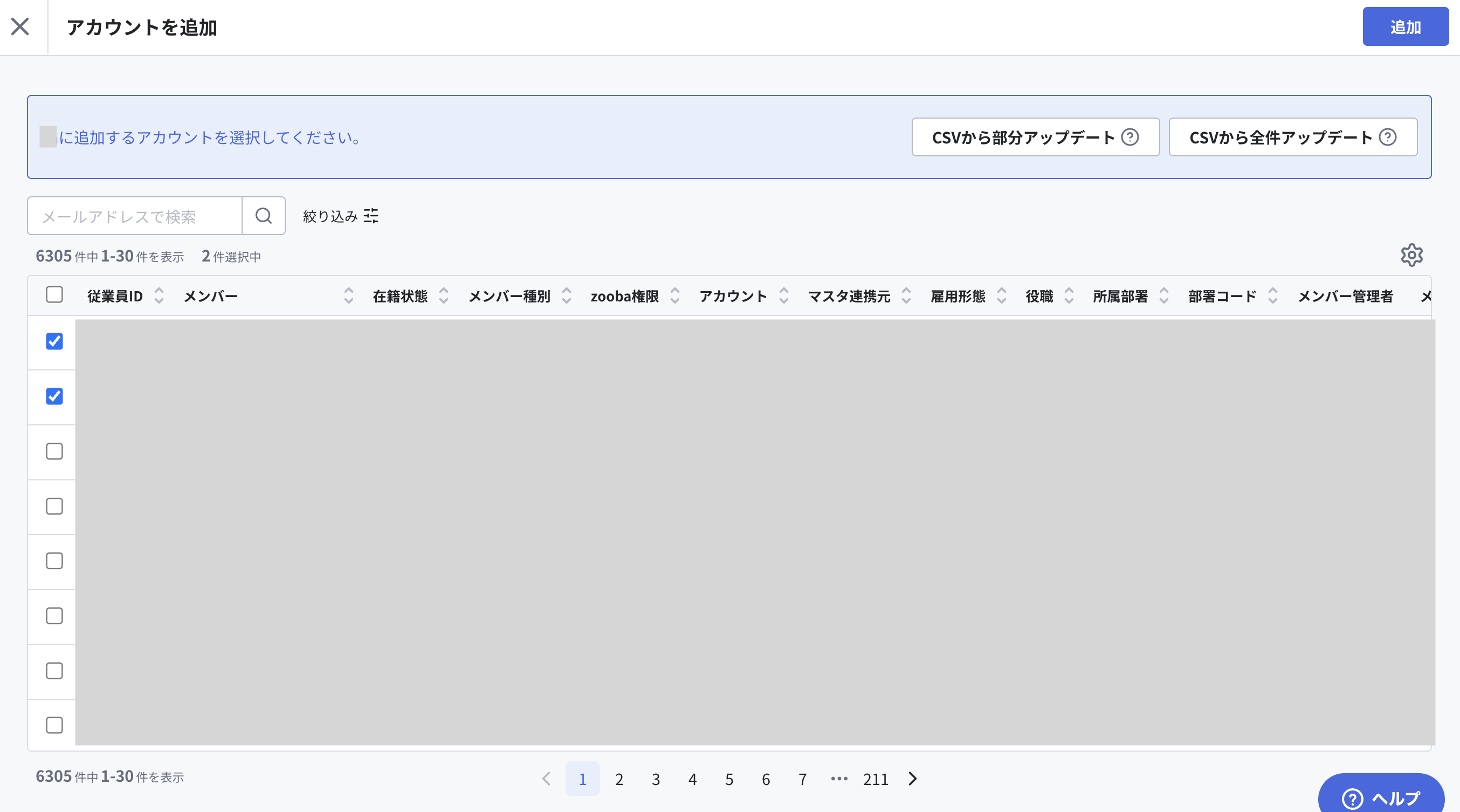Sort by 従業員ID column
Image resolution: width=1460 pixels, height=812 pixels.
pos(159,296)
